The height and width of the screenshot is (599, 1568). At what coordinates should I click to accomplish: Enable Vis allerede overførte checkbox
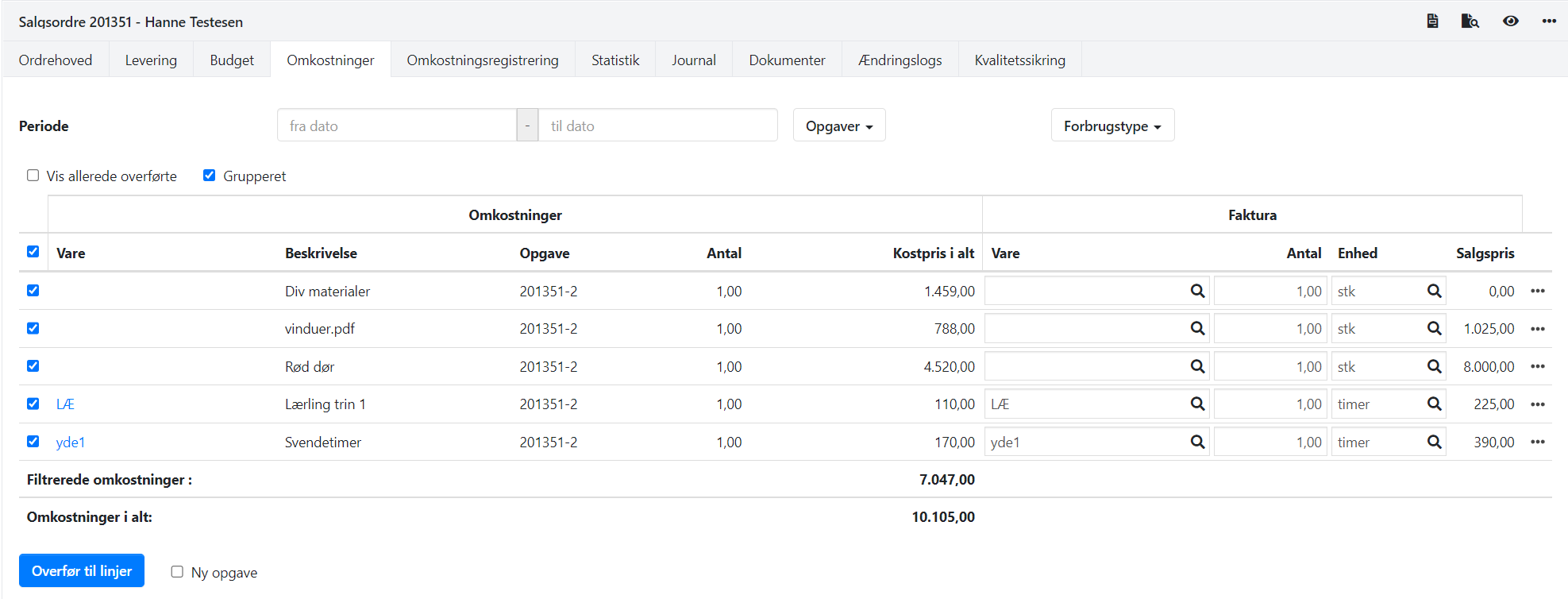[33, 176]
